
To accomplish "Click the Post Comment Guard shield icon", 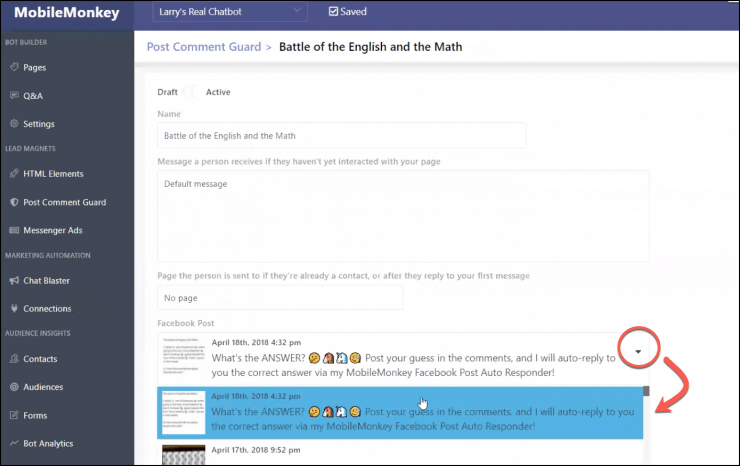I will coord(14,202).
